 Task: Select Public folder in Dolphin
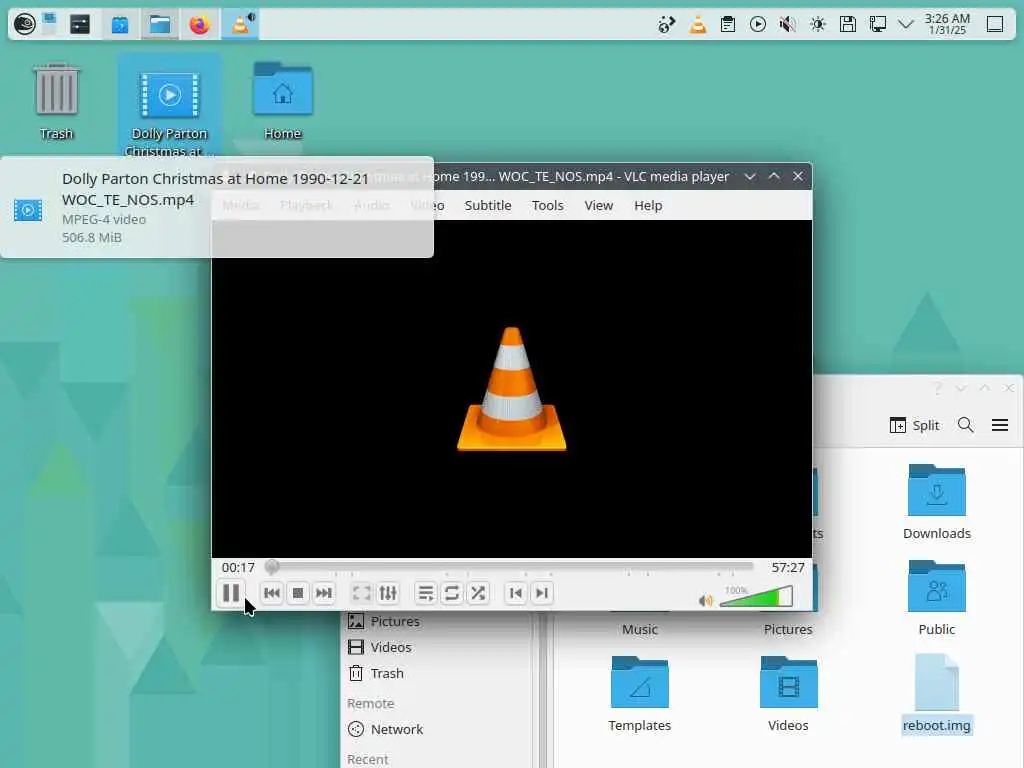click(936, 598)
